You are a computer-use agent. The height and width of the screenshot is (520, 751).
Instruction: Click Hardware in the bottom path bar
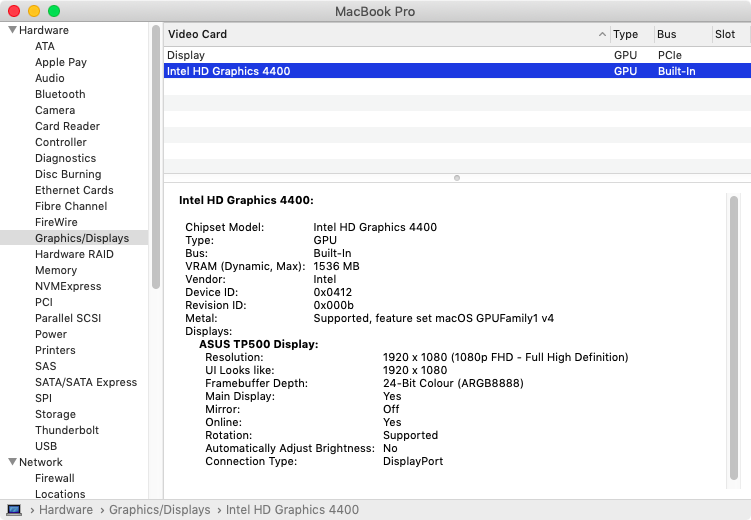click(x=66, y=510)
